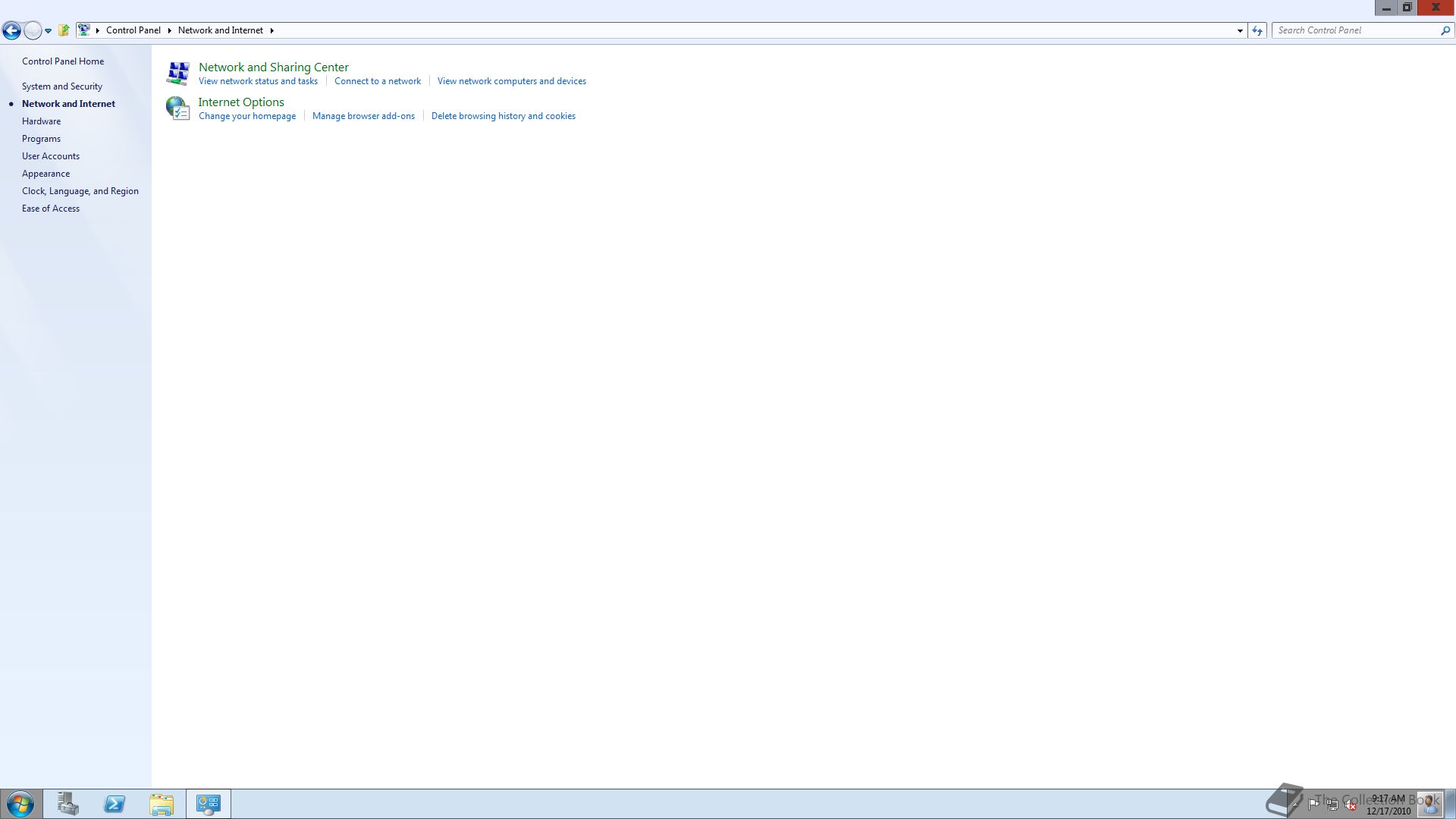The height and width of the screenshot is (819, 1456).
Task: Open the address bar history dropdown
Action: (1240, 30)
